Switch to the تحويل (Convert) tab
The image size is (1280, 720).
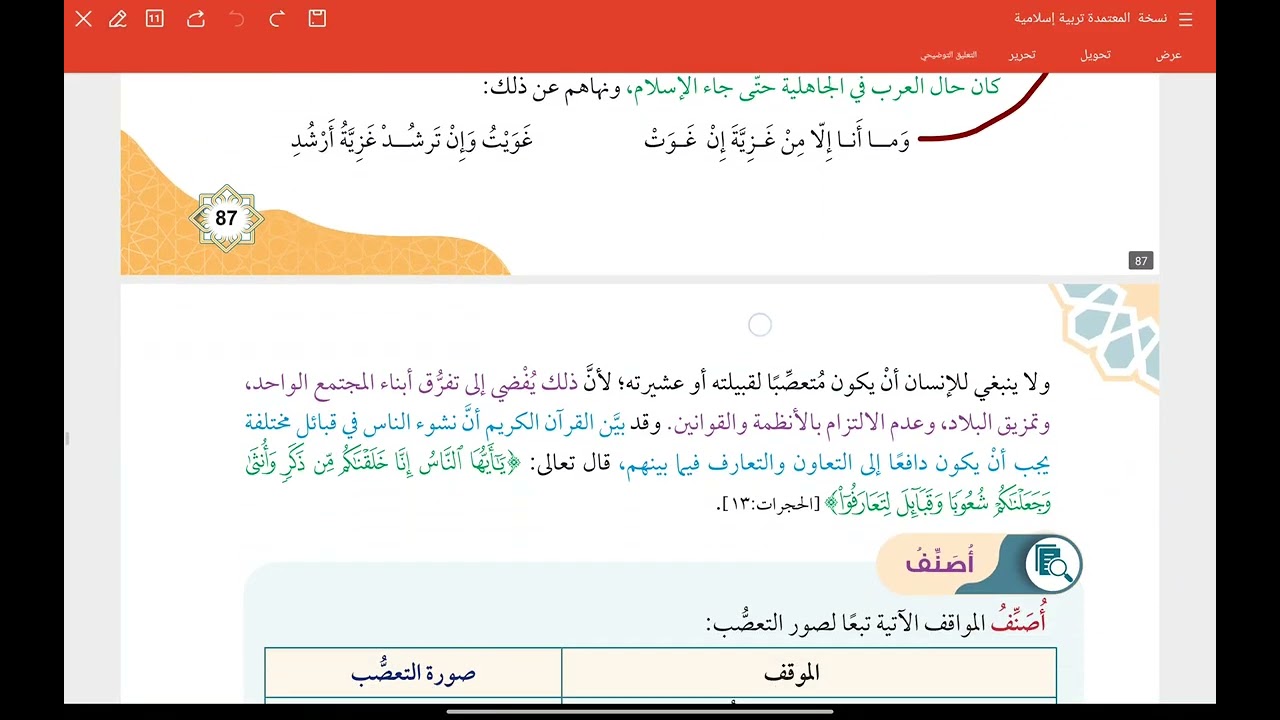(1095, 55)
